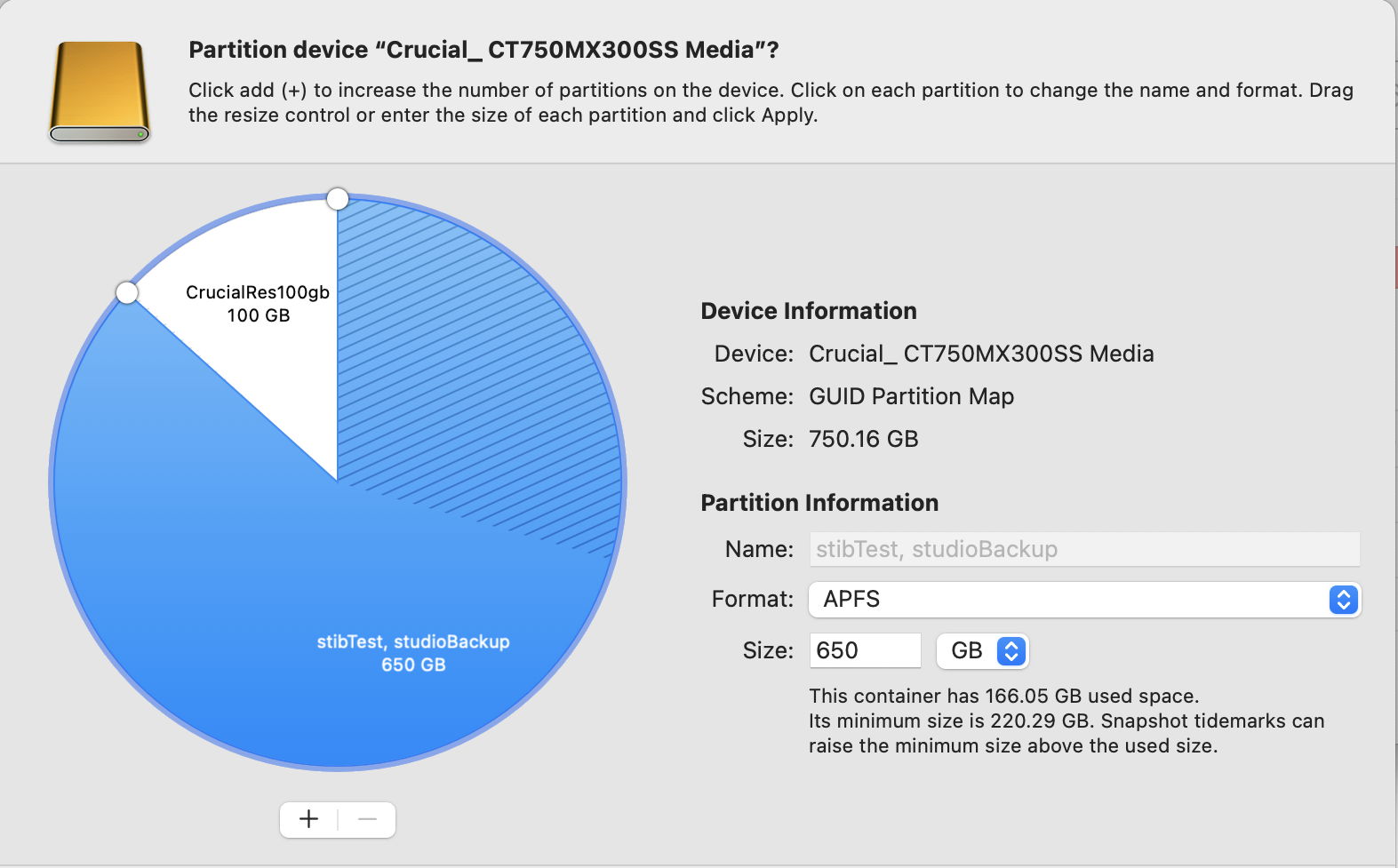
Task: Click the remove (−) partition icon
Action: [367, 819]
